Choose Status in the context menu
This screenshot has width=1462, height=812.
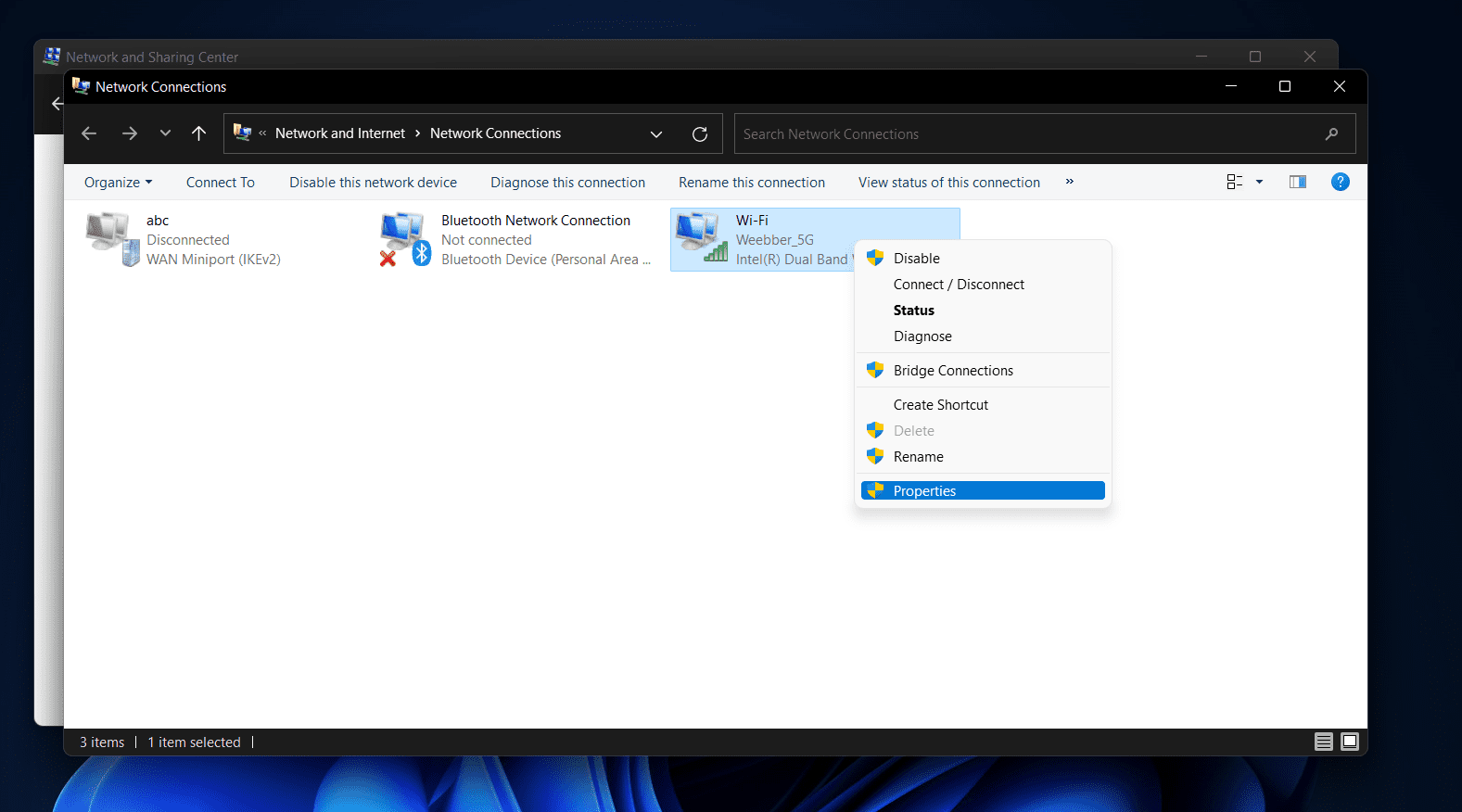(x=983, y=311)
